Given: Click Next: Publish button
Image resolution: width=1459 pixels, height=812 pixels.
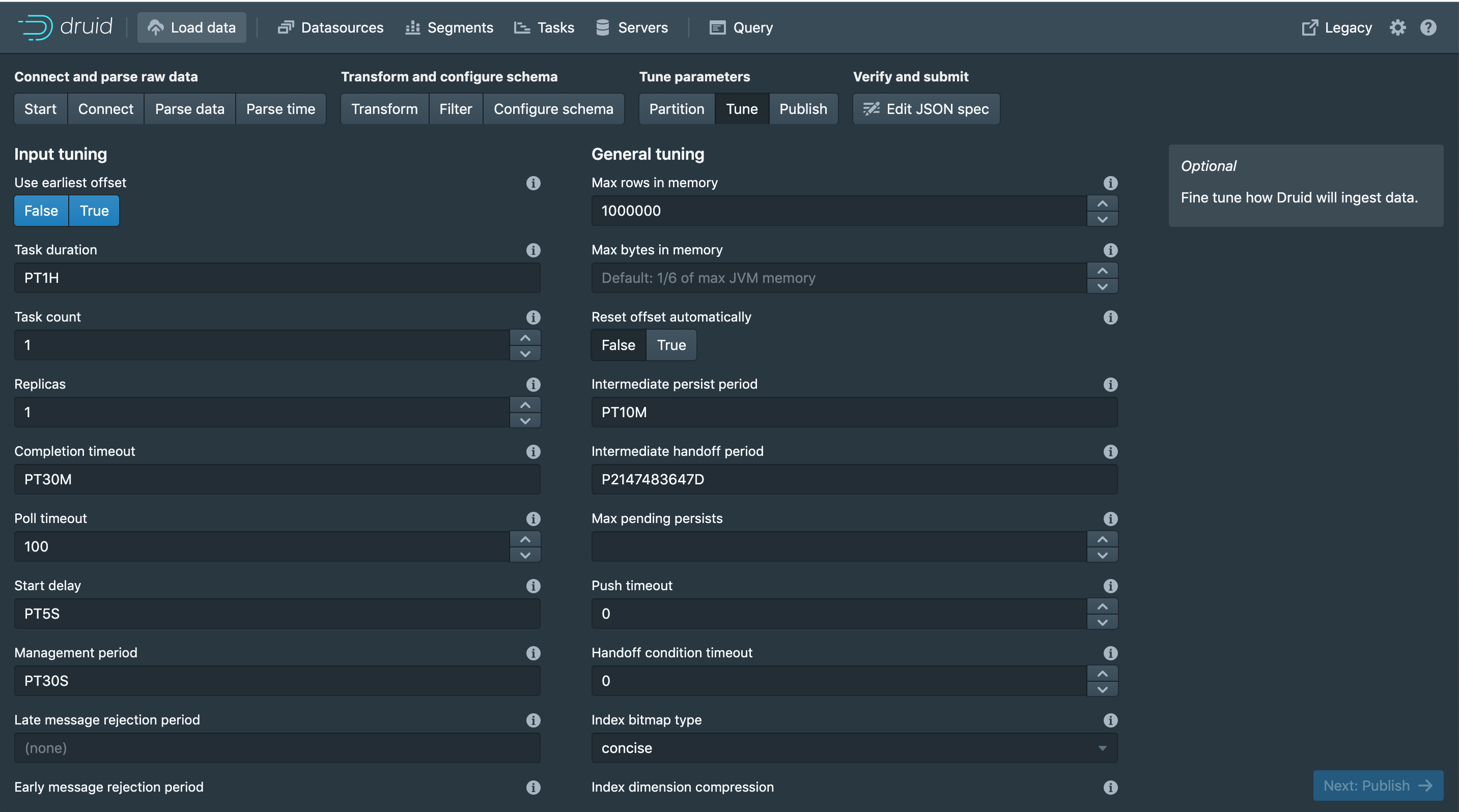Looking at the screenshot, I should [1378, 786].
